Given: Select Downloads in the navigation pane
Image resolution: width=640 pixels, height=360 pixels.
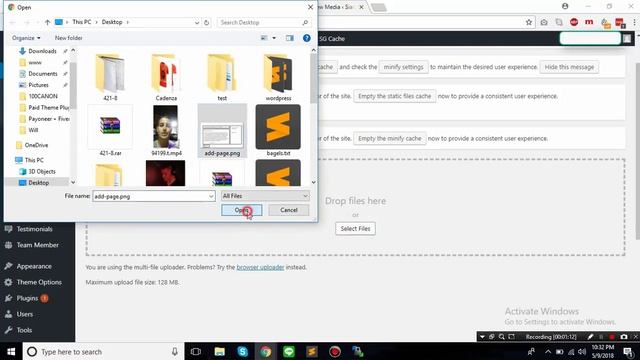Looking at the screenshot, I should pos(42,51).
